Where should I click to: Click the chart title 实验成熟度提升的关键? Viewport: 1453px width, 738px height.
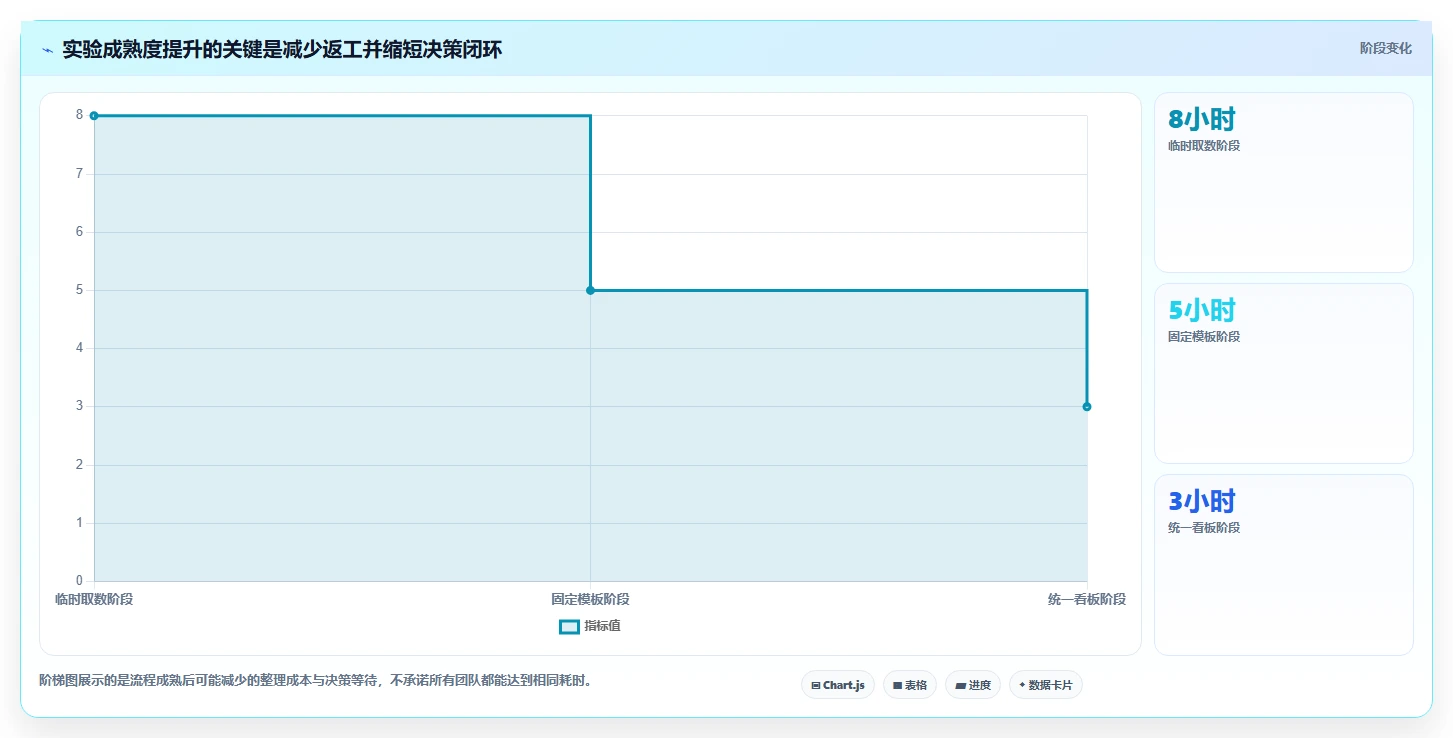(282, 49)
